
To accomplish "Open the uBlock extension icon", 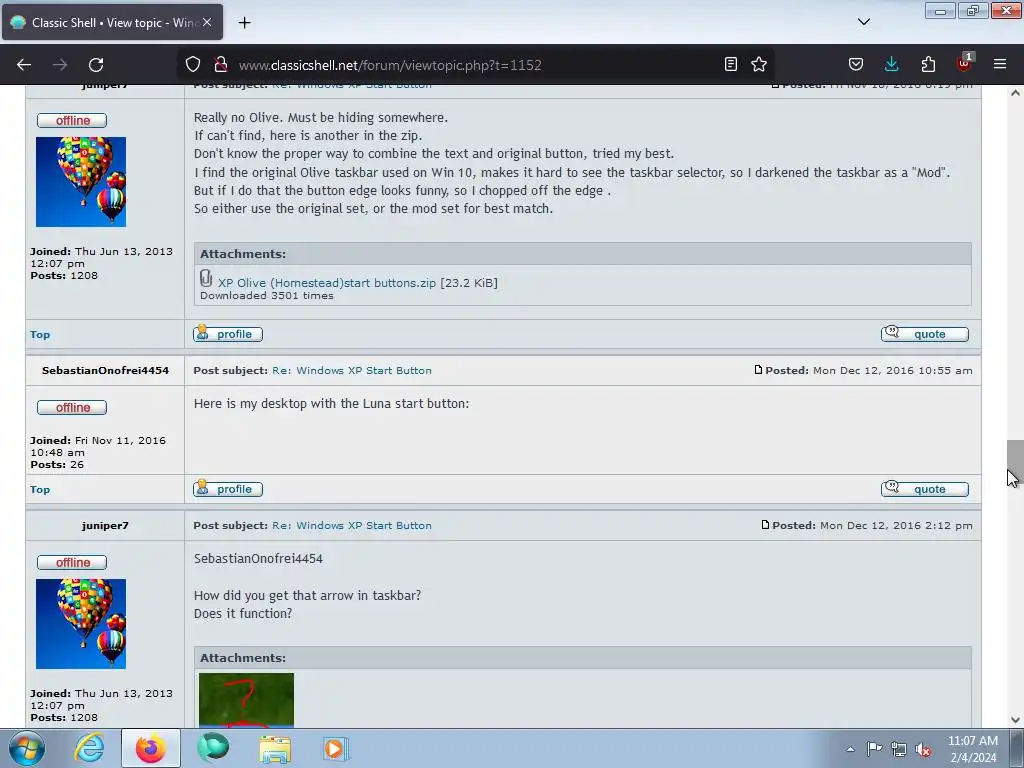I will pos(964,63).
